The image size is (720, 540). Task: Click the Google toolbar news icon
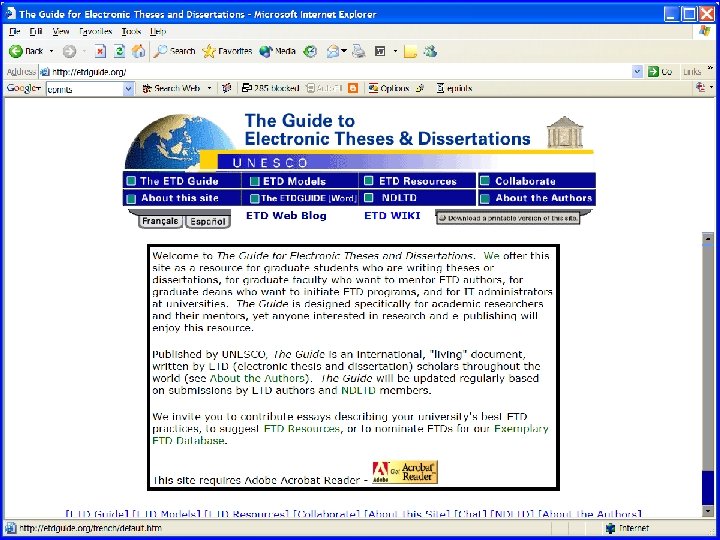226,88
